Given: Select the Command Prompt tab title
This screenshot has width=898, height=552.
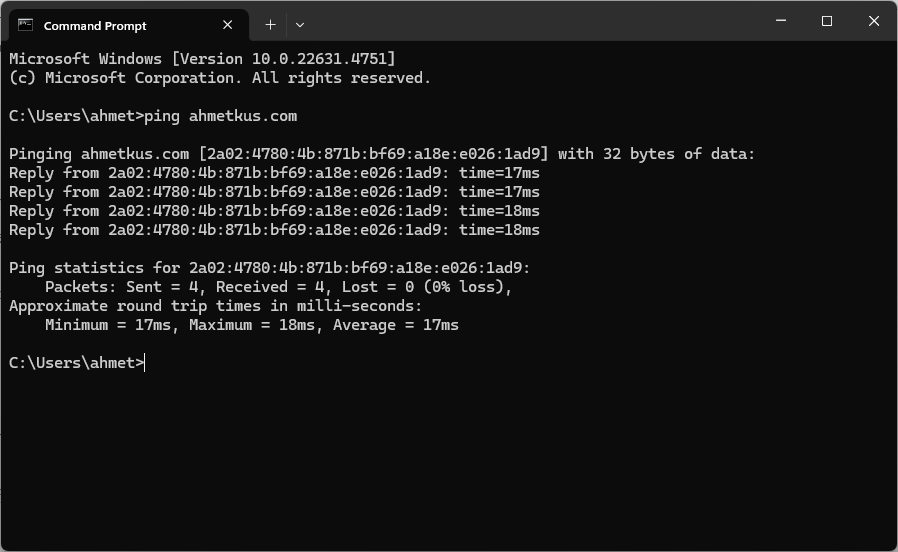Looking at the screenshot, I should coord(95,26).
